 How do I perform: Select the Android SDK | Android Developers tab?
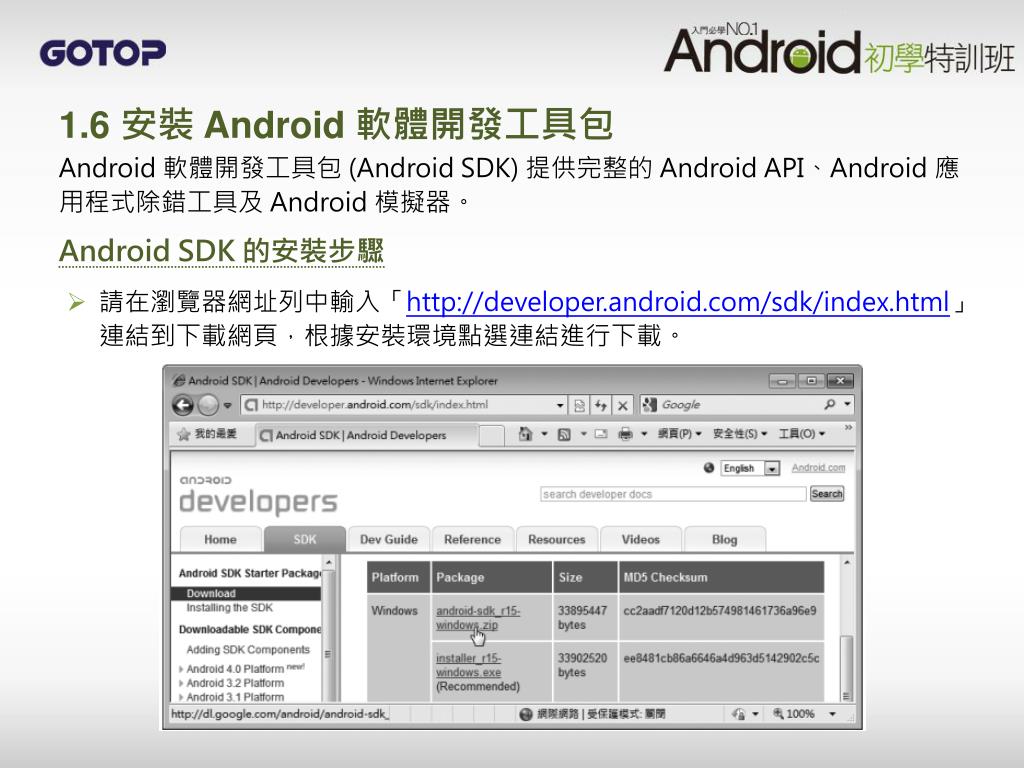point(366,435)
